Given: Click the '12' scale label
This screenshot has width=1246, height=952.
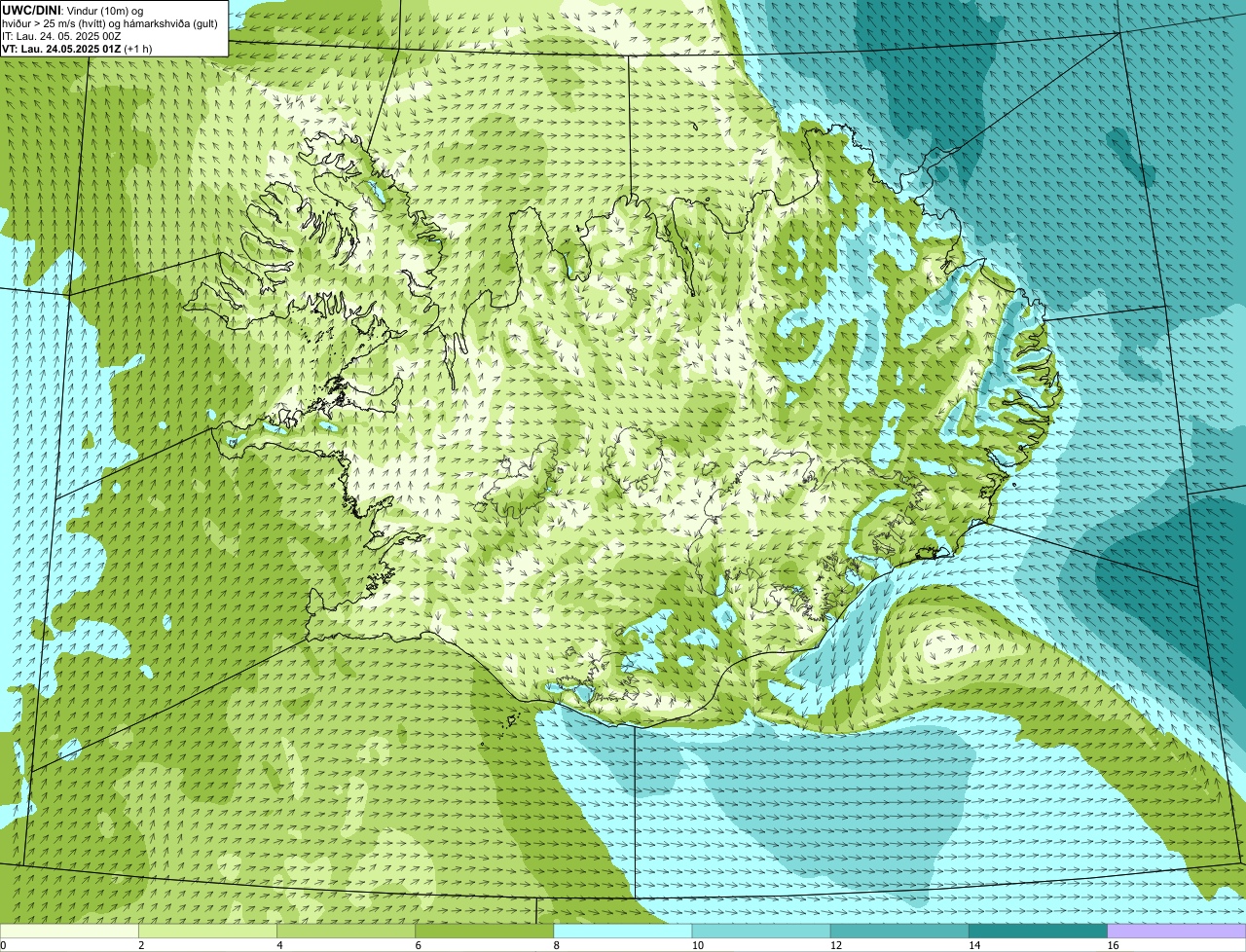Looking at the screenshot, I should pyautogui.click(x=836, y=945).
